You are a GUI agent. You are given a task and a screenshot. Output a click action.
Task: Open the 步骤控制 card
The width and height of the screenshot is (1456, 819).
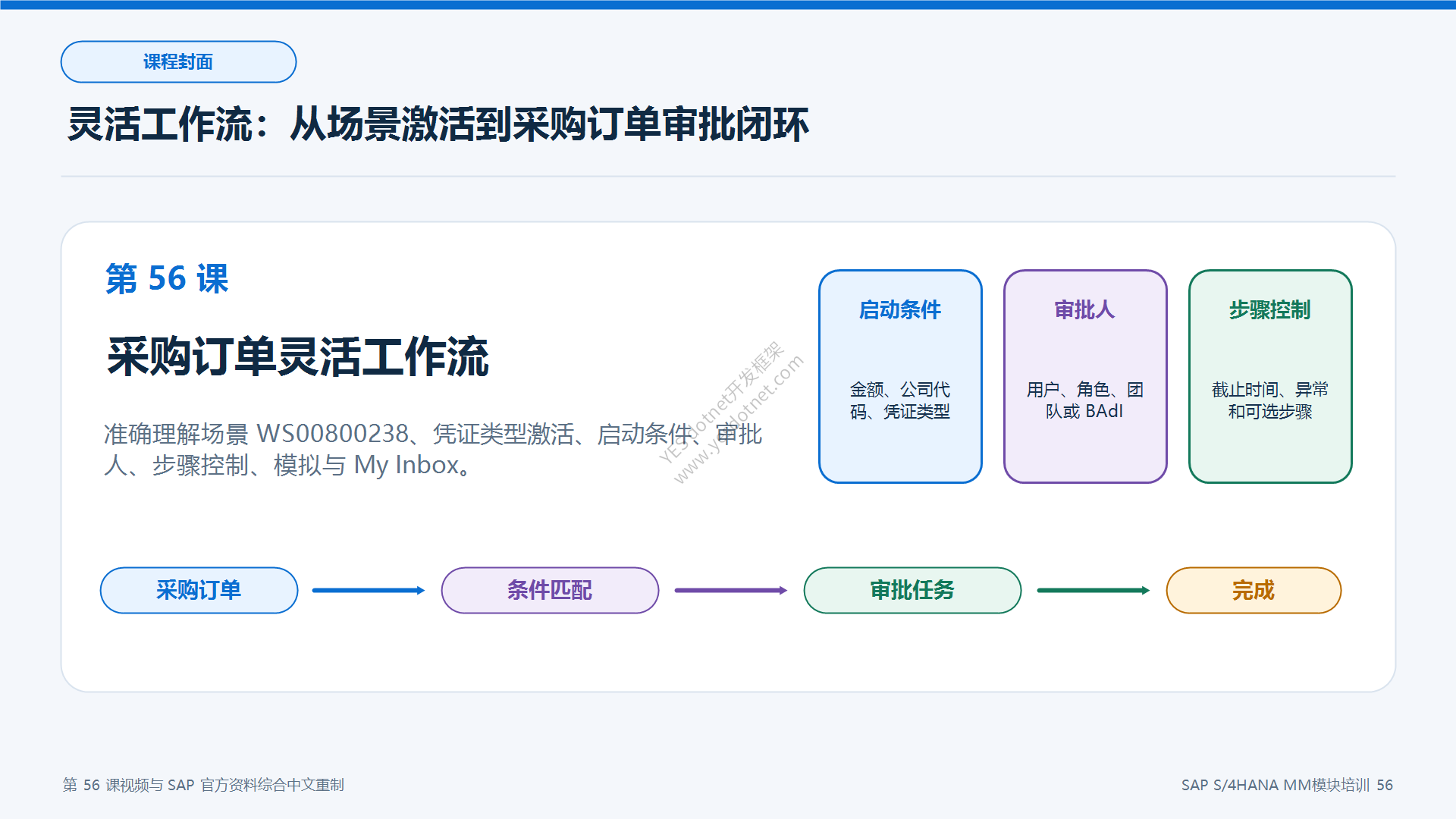pos(1270,376)
